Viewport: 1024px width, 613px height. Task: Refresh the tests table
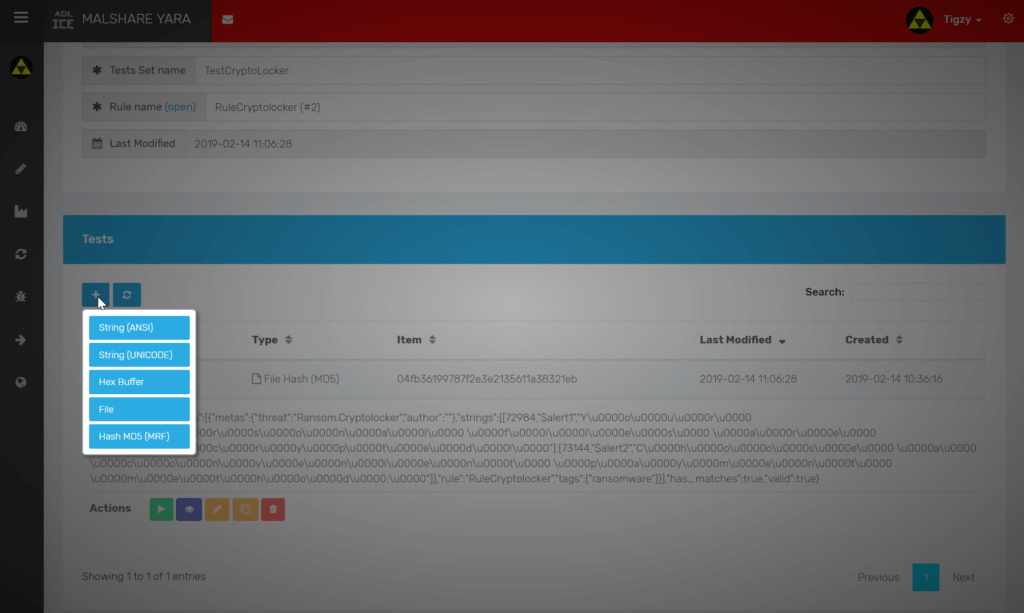pyautogui.click(x=127, y=294)
